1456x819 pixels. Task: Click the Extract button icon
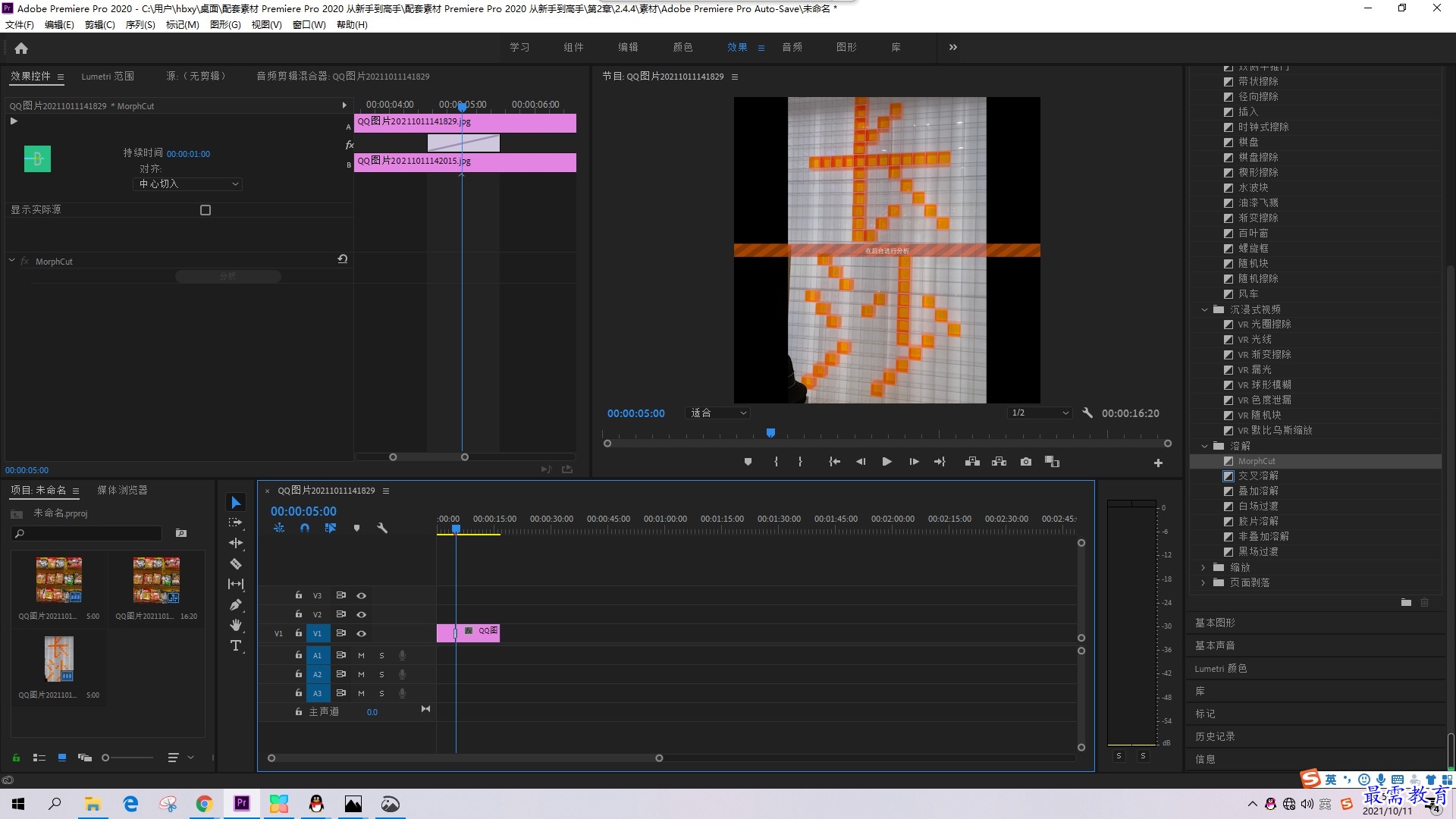click(x=999, y=462)
